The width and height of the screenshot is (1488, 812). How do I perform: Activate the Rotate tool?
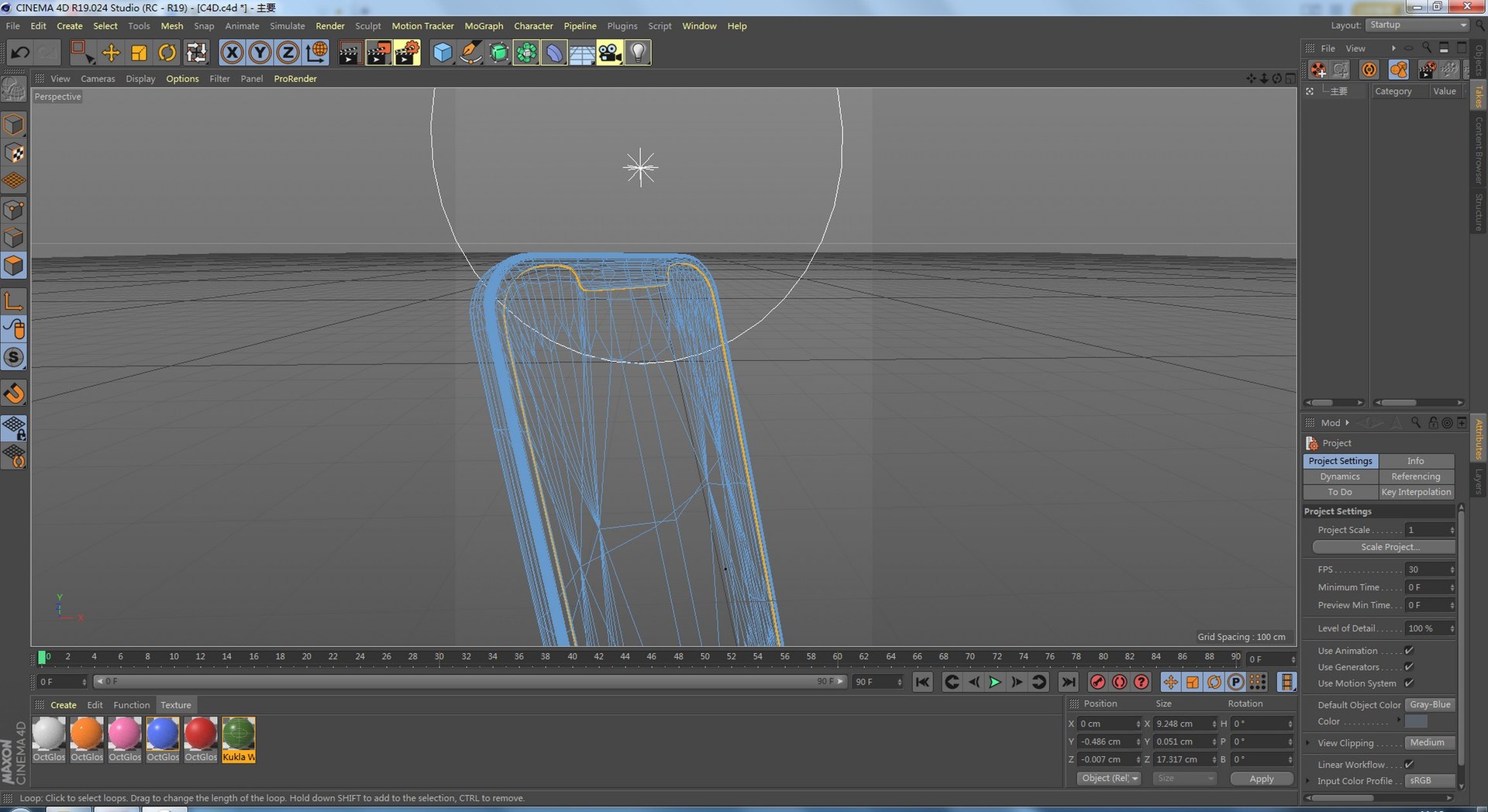coord(167,53)
